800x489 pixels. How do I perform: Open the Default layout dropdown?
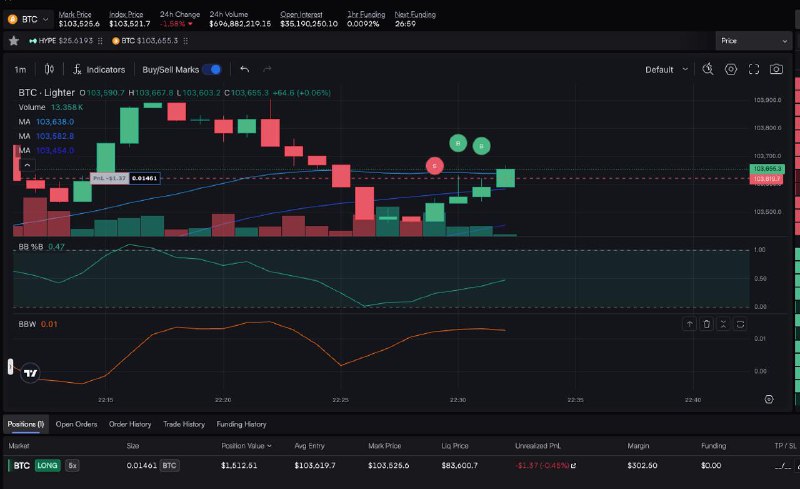(666, 70)
